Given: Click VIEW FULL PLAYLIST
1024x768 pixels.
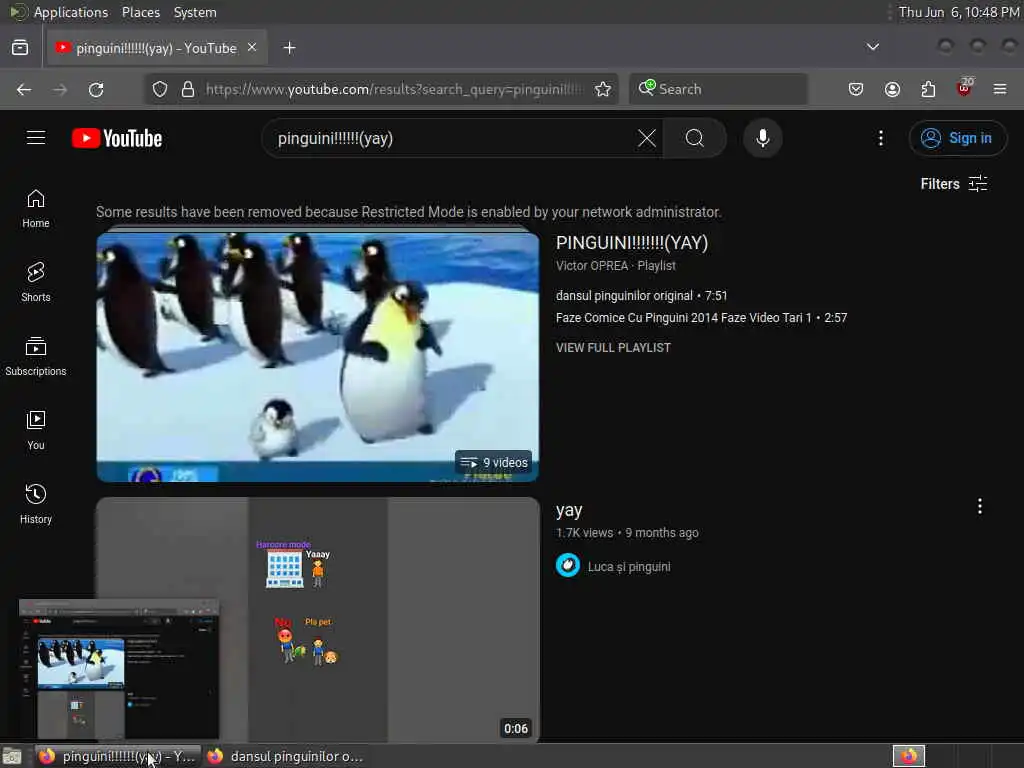Looking at the screenshot, I should [613, 347].
